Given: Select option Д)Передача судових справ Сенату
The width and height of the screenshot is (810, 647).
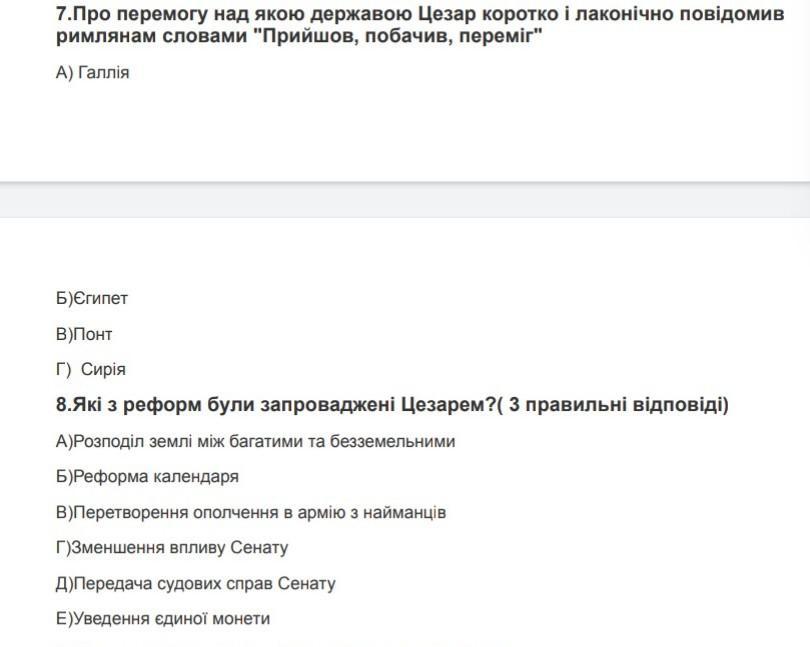Looking at the screenshot, I should pos(195,583).
